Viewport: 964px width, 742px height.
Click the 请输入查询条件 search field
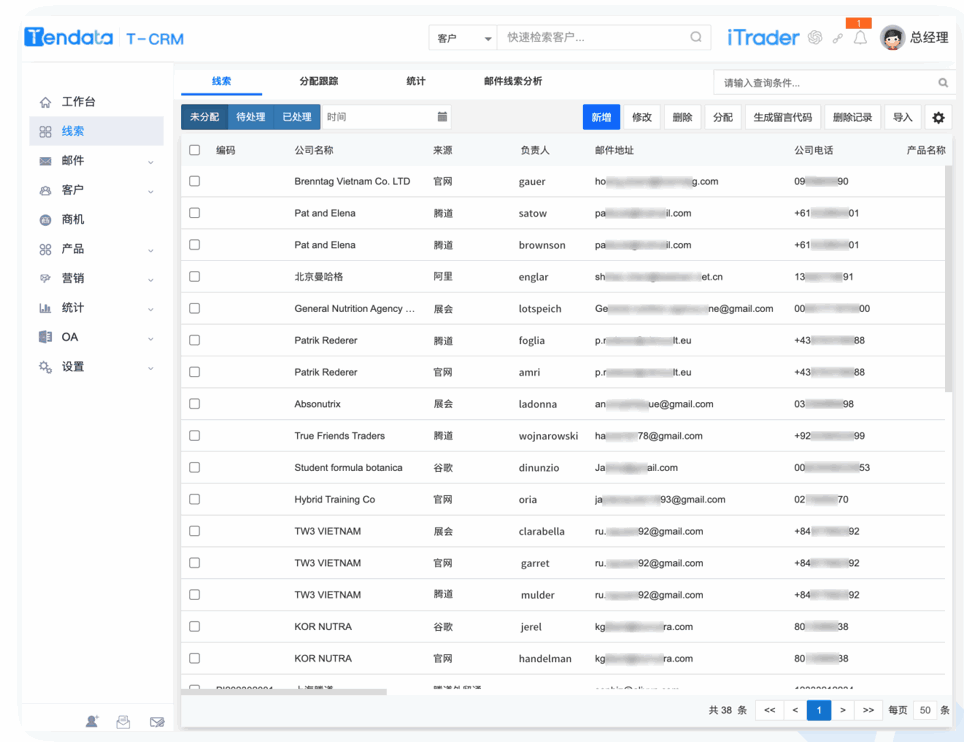820,82
